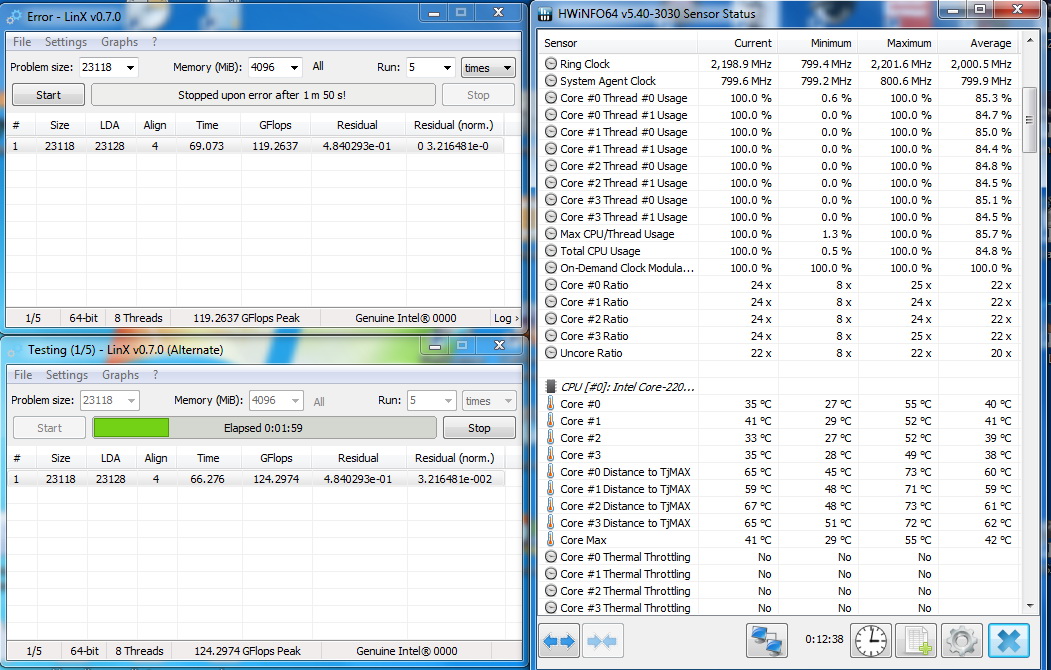Click Residual column header in Testing LinX
1051x670 pixels.
[x=358, y=458]
